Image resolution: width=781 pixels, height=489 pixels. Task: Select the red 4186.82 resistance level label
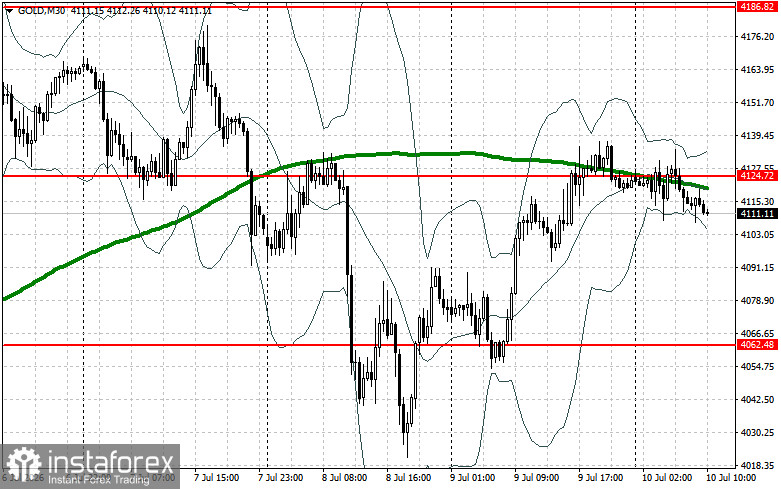pyautogui.click(x=757, y=6)
